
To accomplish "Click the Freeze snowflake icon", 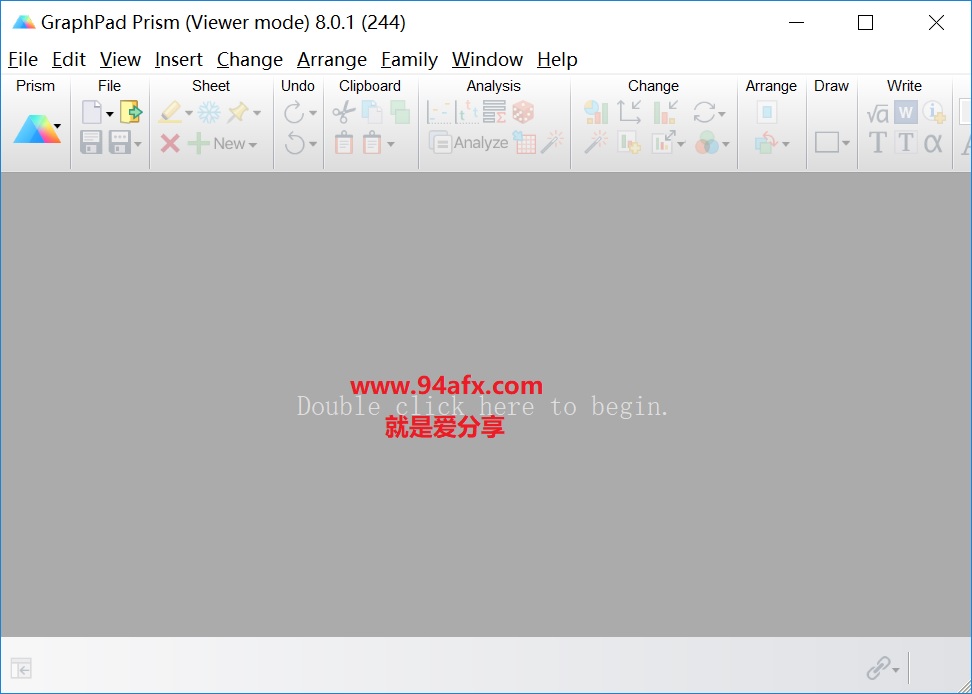I will coord(209,112).
